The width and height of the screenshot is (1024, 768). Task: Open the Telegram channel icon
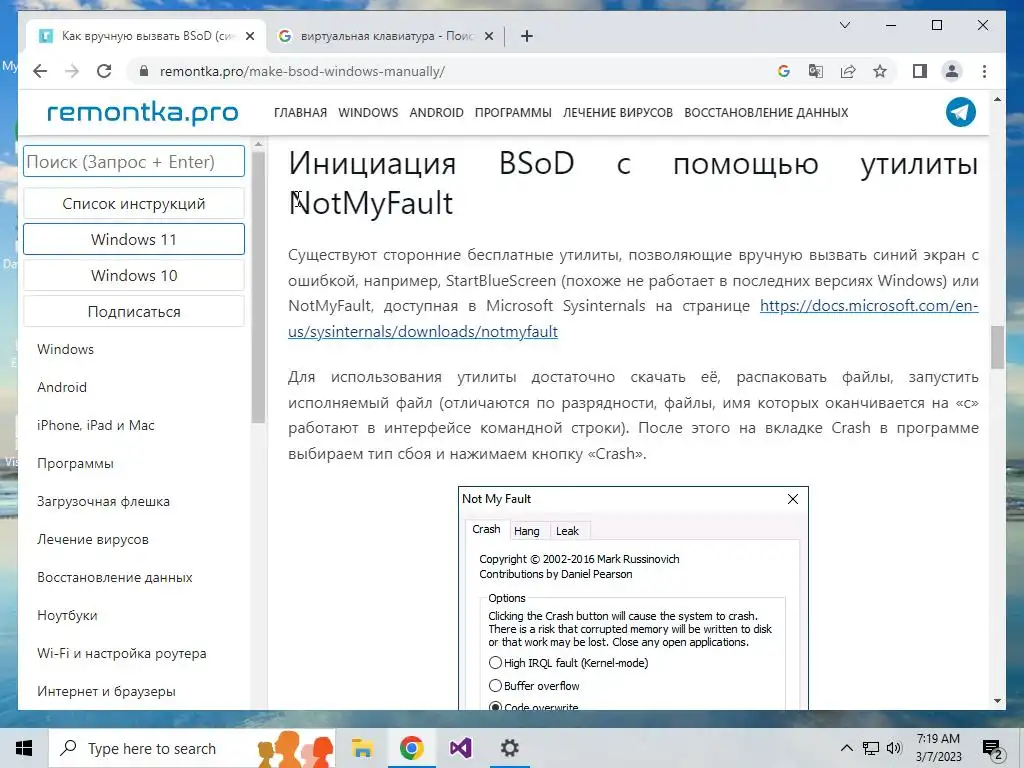click(961, 112)
